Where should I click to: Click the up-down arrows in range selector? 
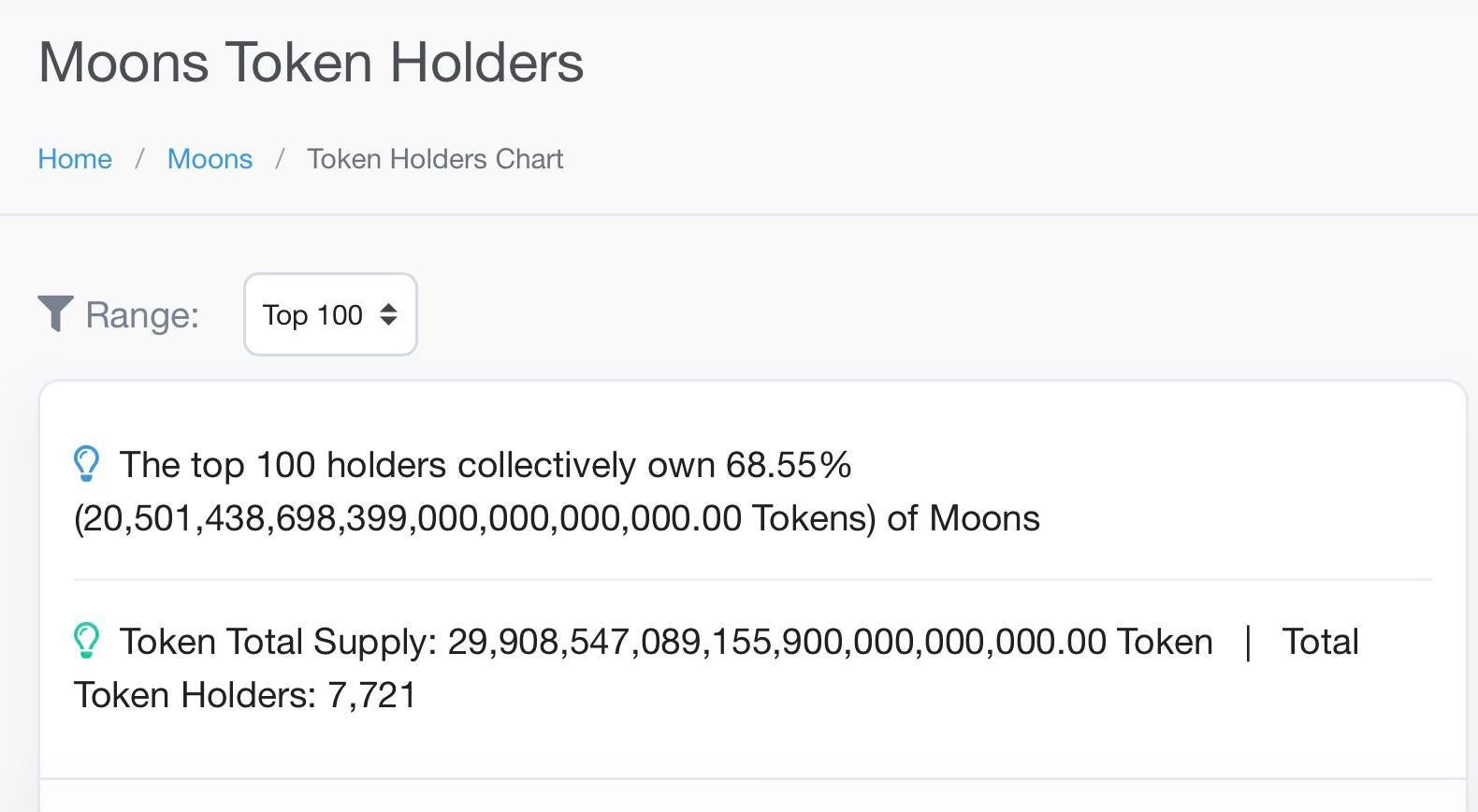coord(388,315)
